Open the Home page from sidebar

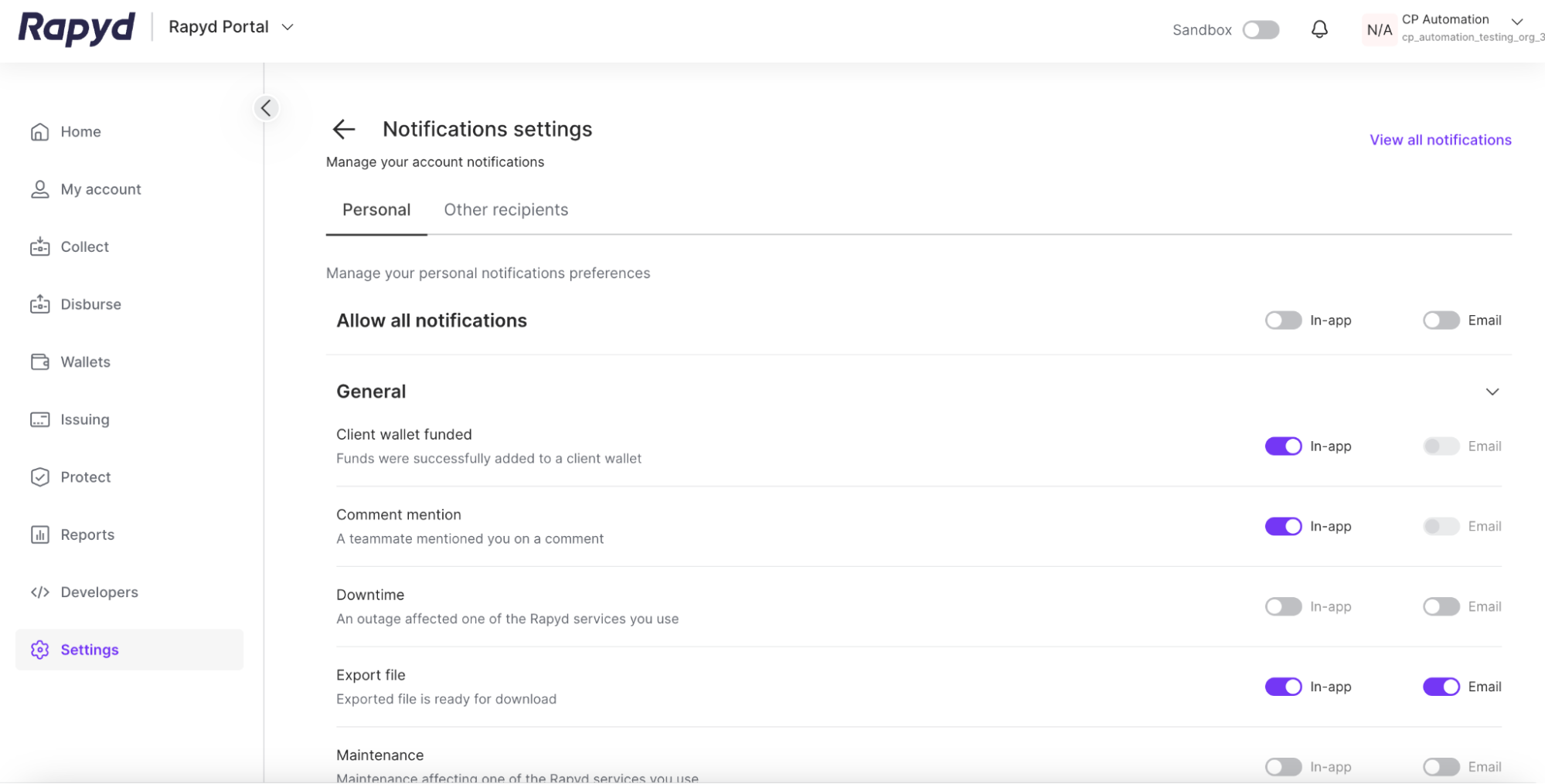80,131
